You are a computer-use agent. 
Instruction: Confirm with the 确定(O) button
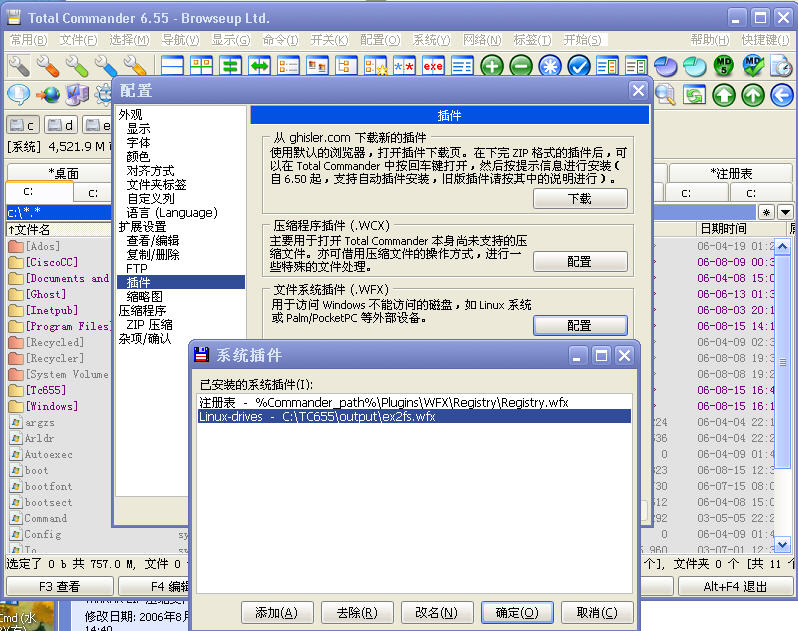pyautogui.click(x=517, y=613)
